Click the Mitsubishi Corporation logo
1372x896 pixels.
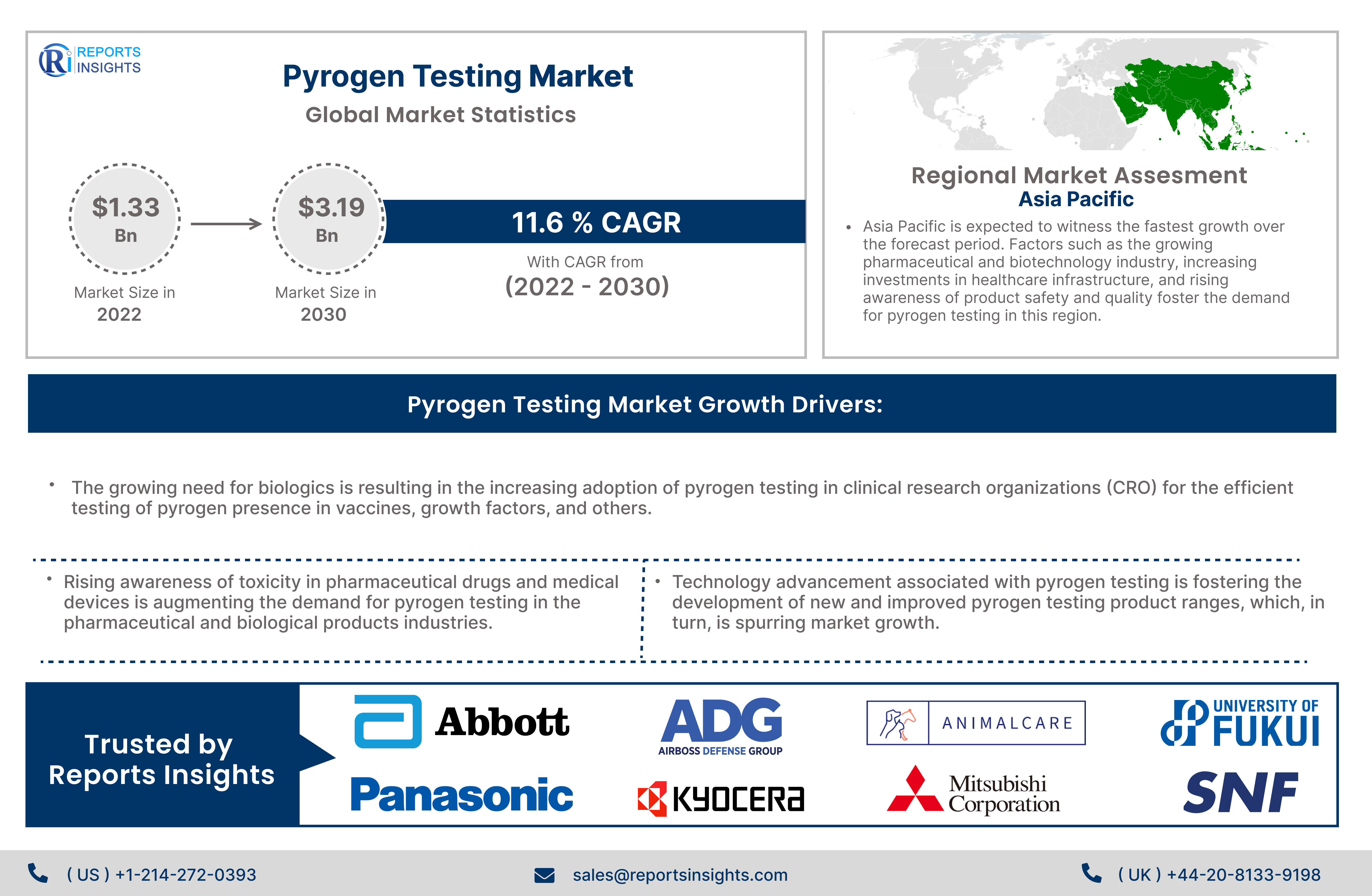click(x=973, y=790)
